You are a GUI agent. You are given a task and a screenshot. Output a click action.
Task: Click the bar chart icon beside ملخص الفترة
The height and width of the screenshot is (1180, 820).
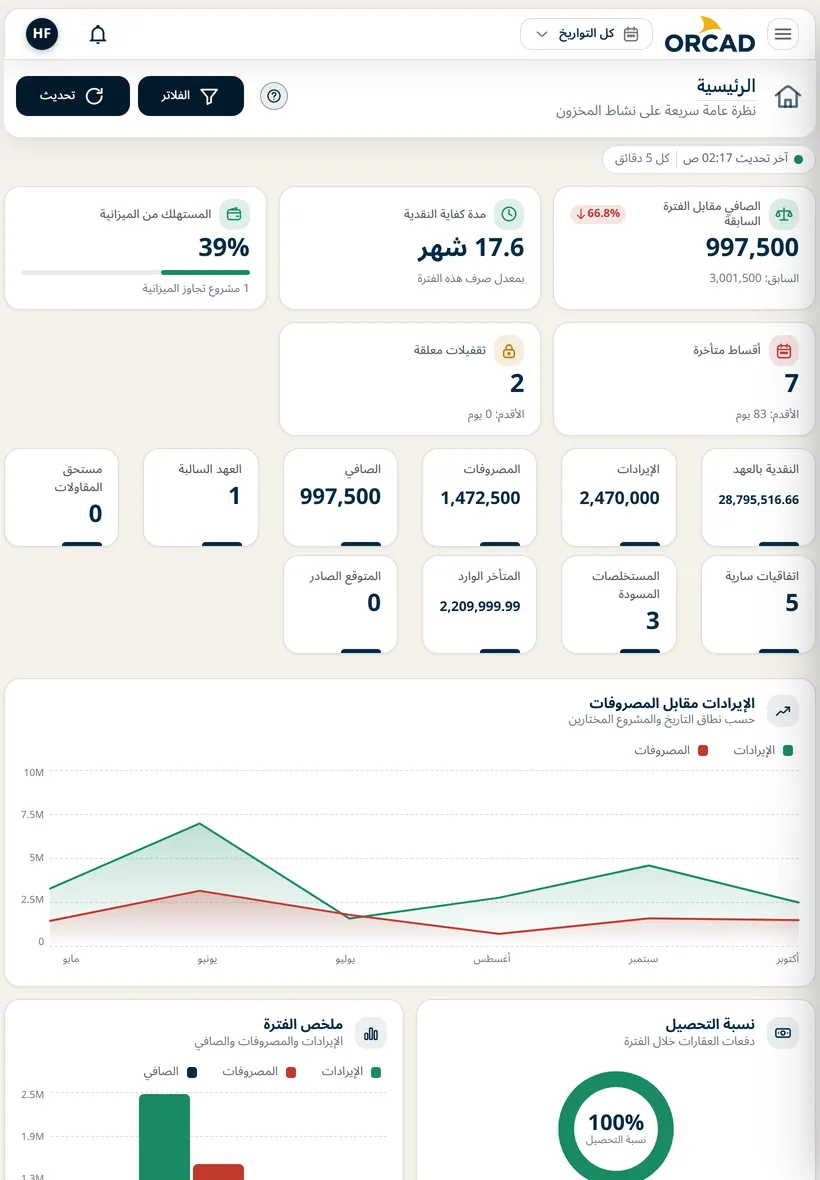[x=371, y=1033]
